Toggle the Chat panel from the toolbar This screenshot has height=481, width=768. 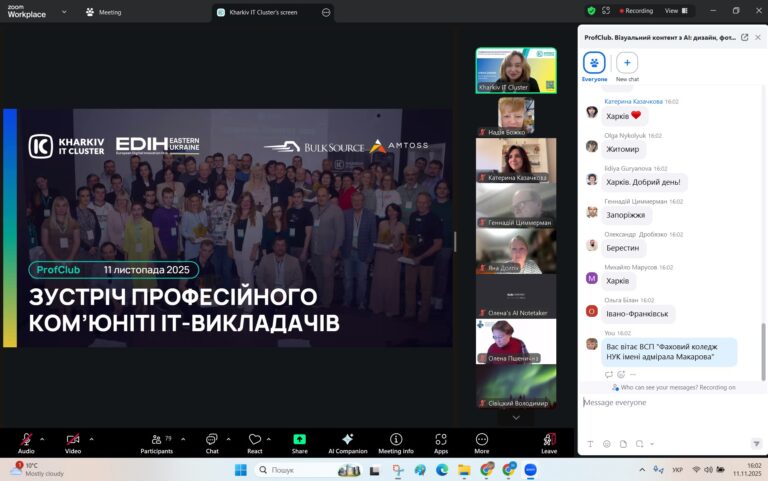click(x=212, y=443)
